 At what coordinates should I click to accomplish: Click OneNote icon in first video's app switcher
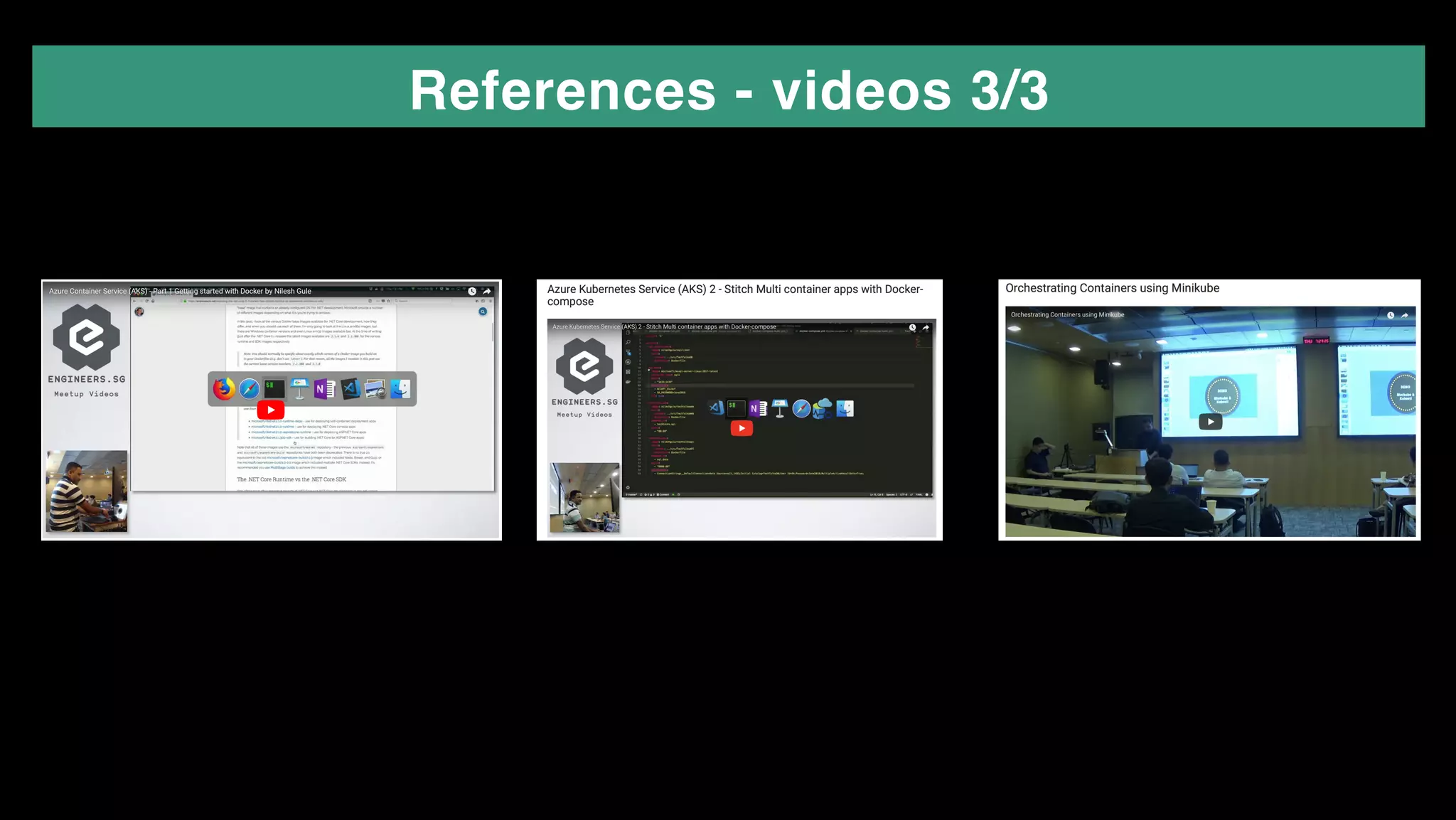point(324,389)
